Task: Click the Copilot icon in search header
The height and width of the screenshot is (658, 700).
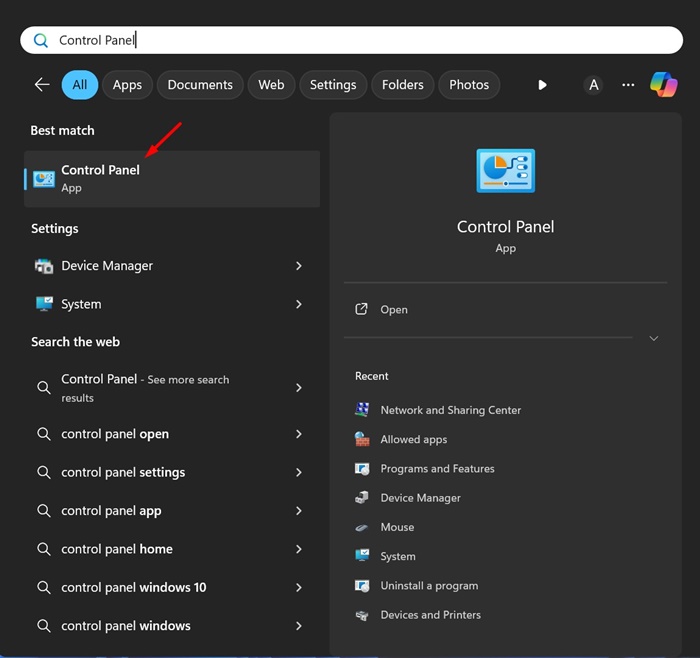Action: click(x=663, y=85)
